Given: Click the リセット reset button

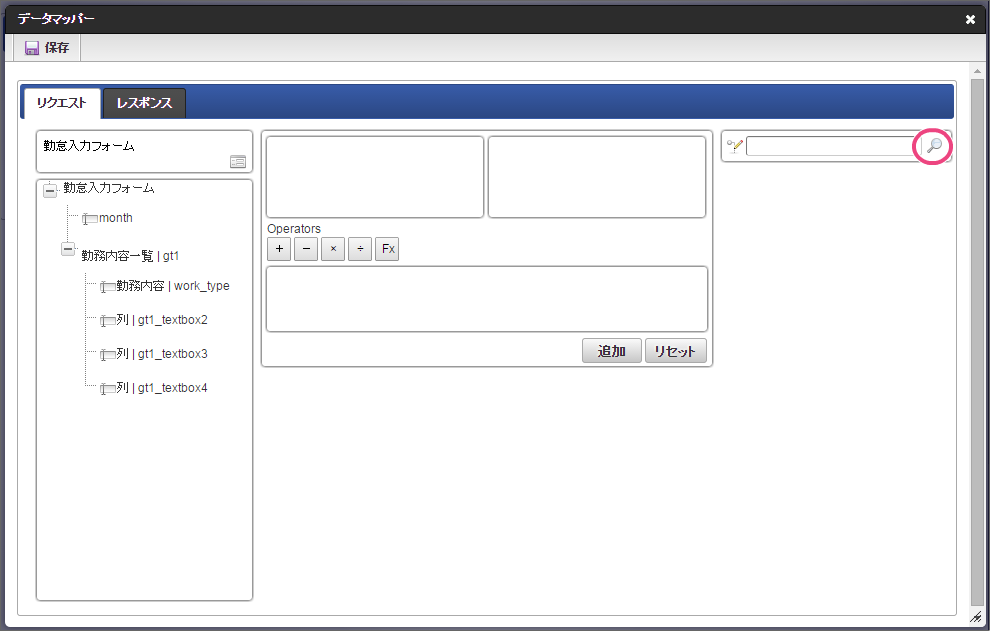Looking at the screenshot, I should [676, 351].
